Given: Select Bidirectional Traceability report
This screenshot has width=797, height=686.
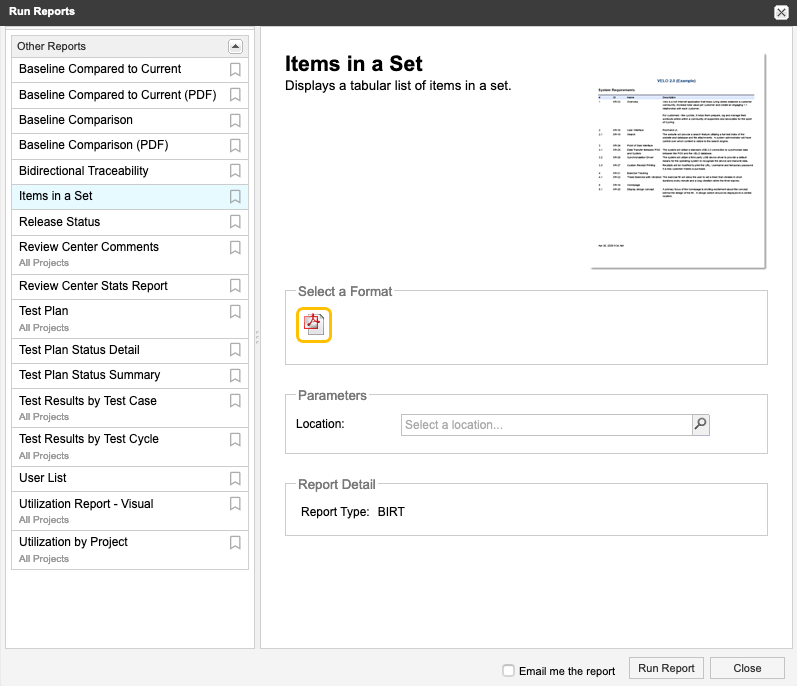Looking at the screenshot, I should [x=130, y=171].
